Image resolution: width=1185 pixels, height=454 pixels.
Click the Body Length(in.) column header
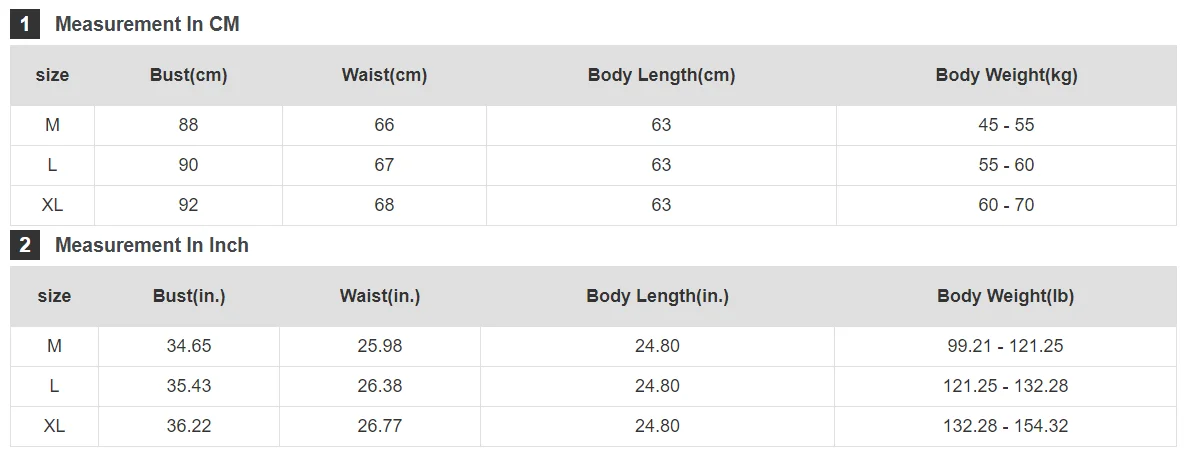pos(657,296)
